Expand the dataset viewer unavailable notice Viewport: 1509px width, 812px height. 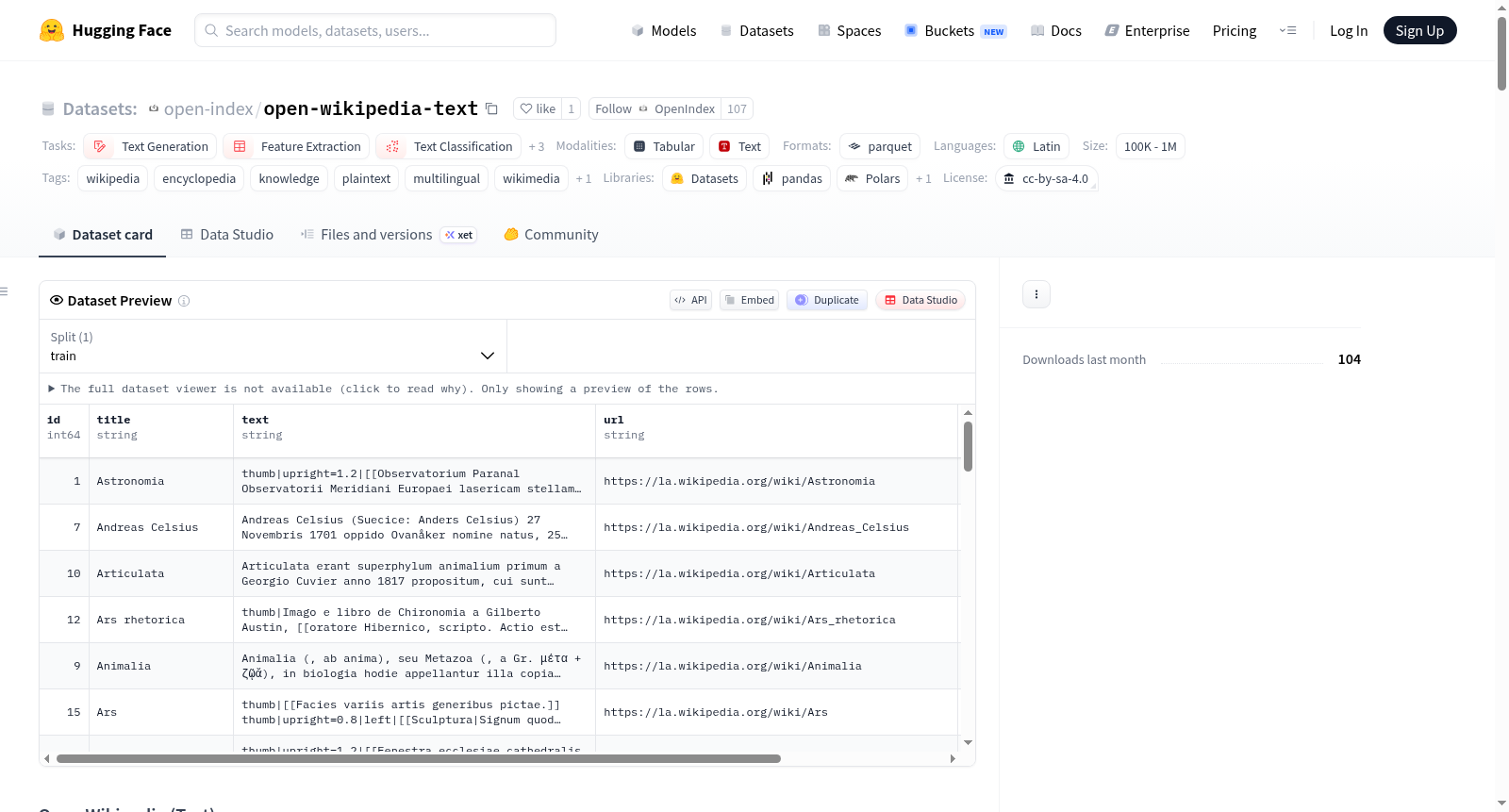click(x=384, y=389)
